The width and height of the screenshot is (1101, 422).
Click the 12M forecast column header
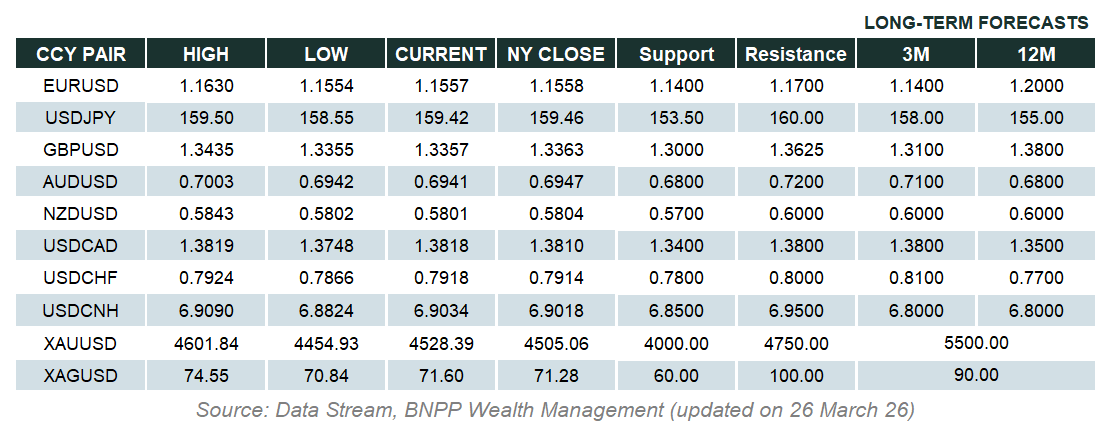pos(1034,54)
